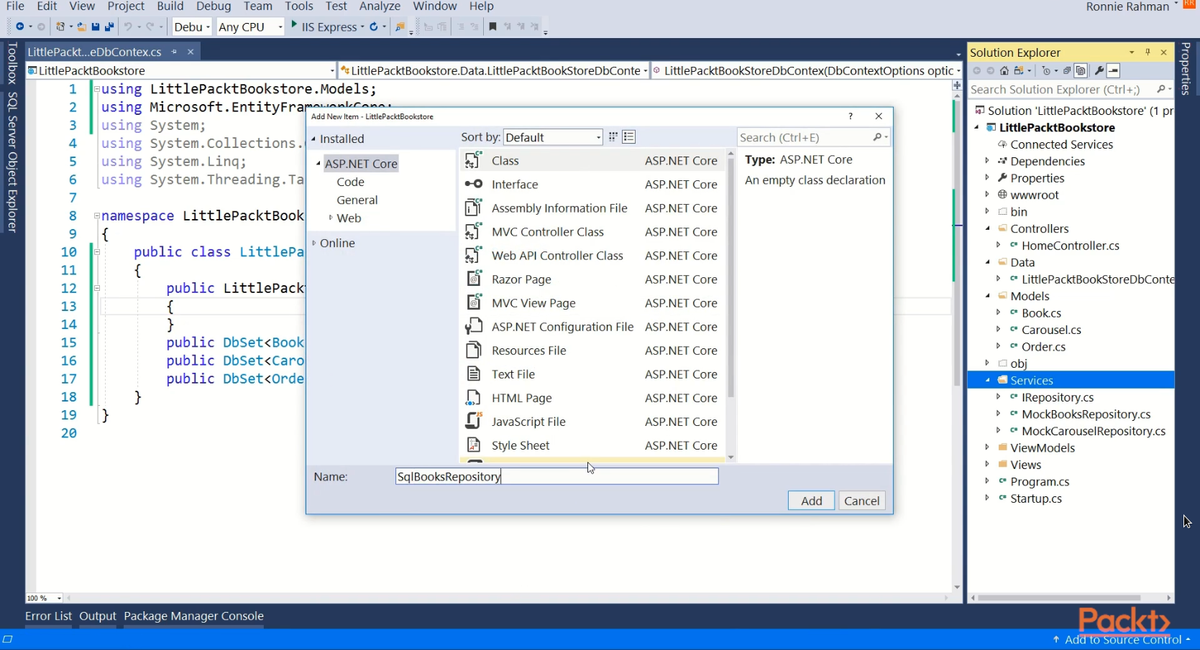Open the Output tab

[98, 616]
